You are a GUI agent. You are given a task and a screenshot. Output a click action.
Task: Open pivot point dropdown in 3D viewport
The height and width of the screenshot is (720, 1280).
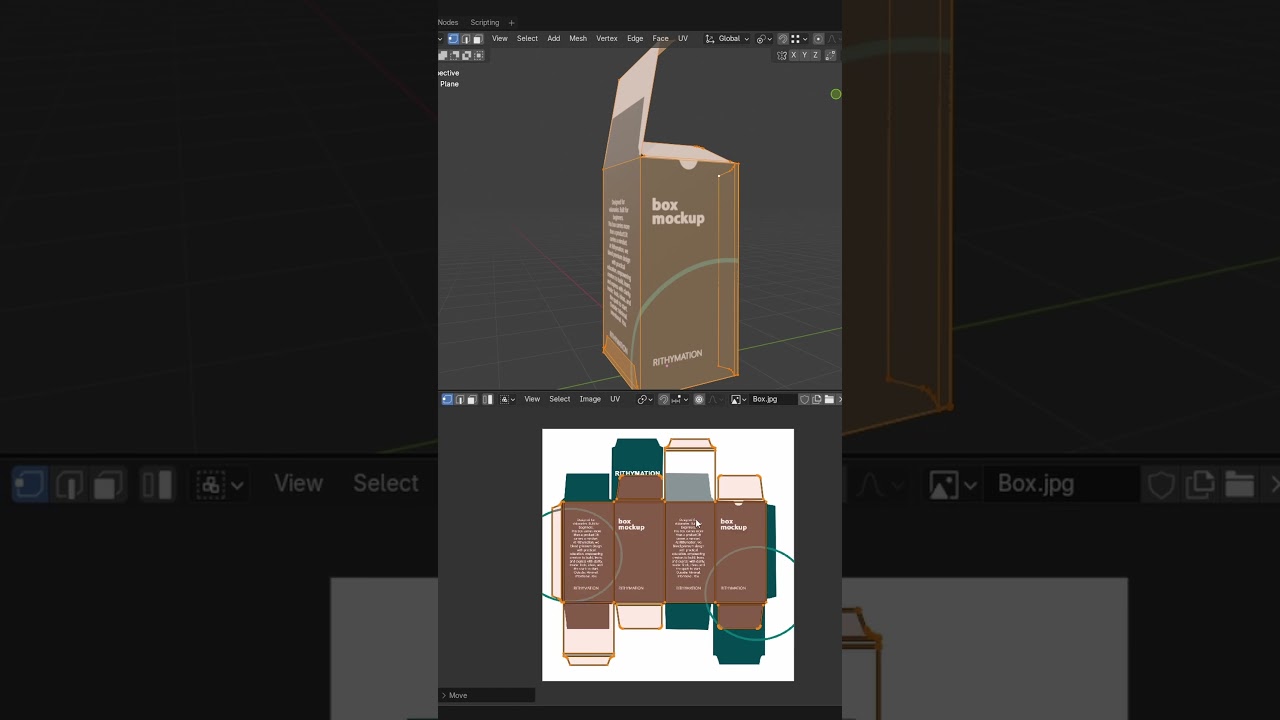[764, 39]
